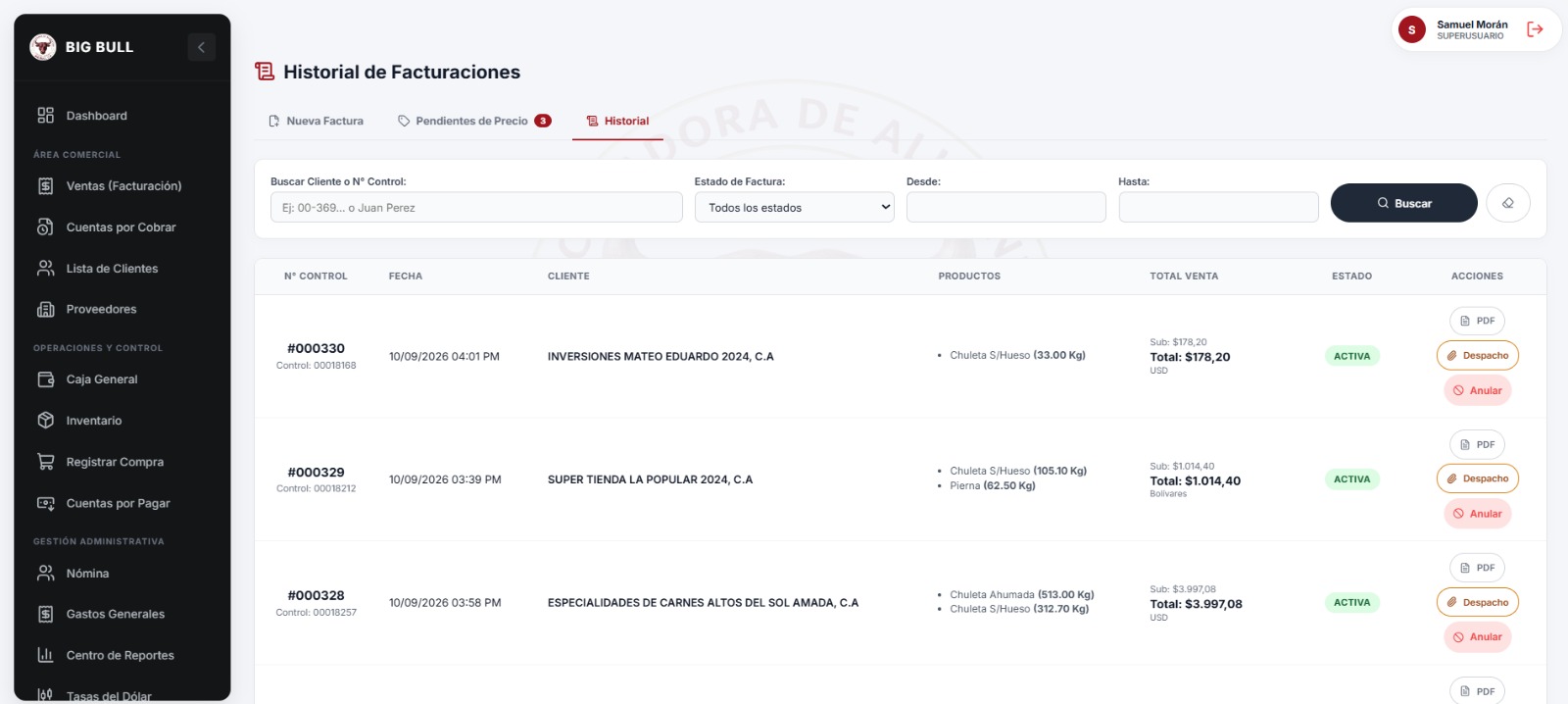
Task: Open Despacho for invoice #000329
Action: click(x=1477, y=478)
